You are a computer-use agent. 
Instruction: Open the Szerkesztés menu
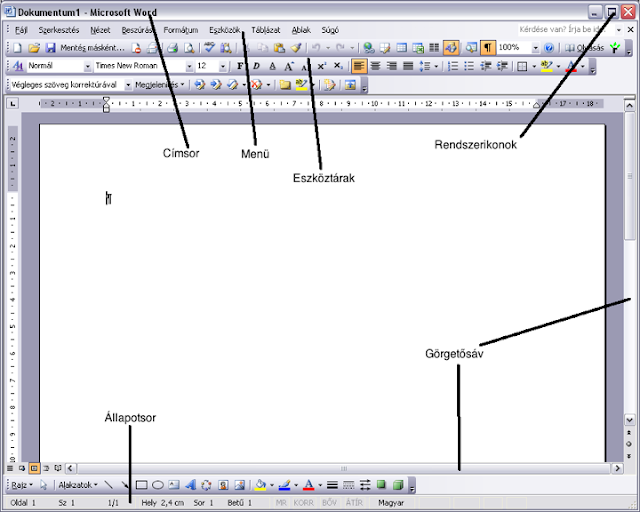click(59, 30)
